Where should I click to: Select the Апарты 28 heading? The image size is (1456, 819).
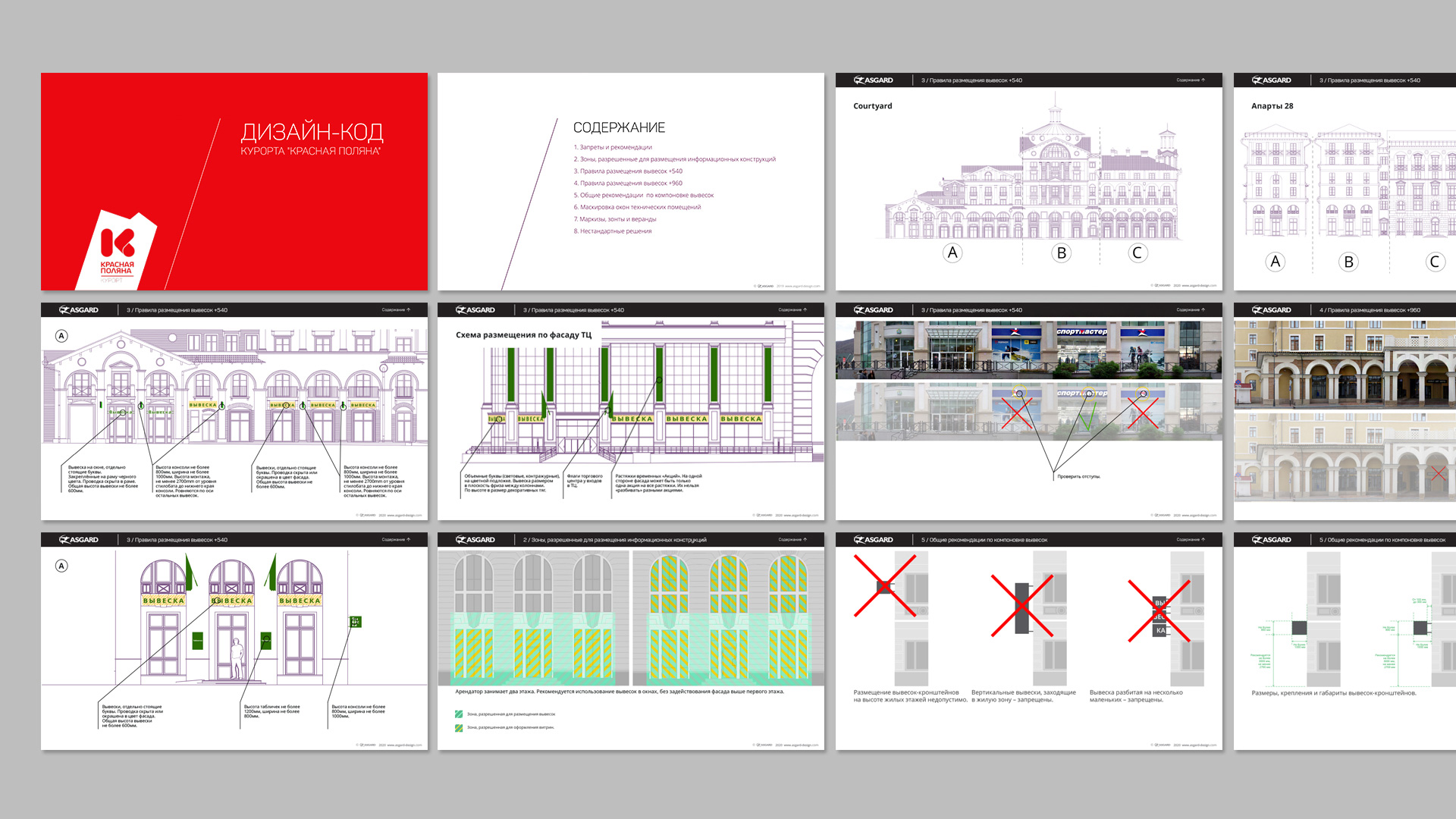click(1272, 106)
